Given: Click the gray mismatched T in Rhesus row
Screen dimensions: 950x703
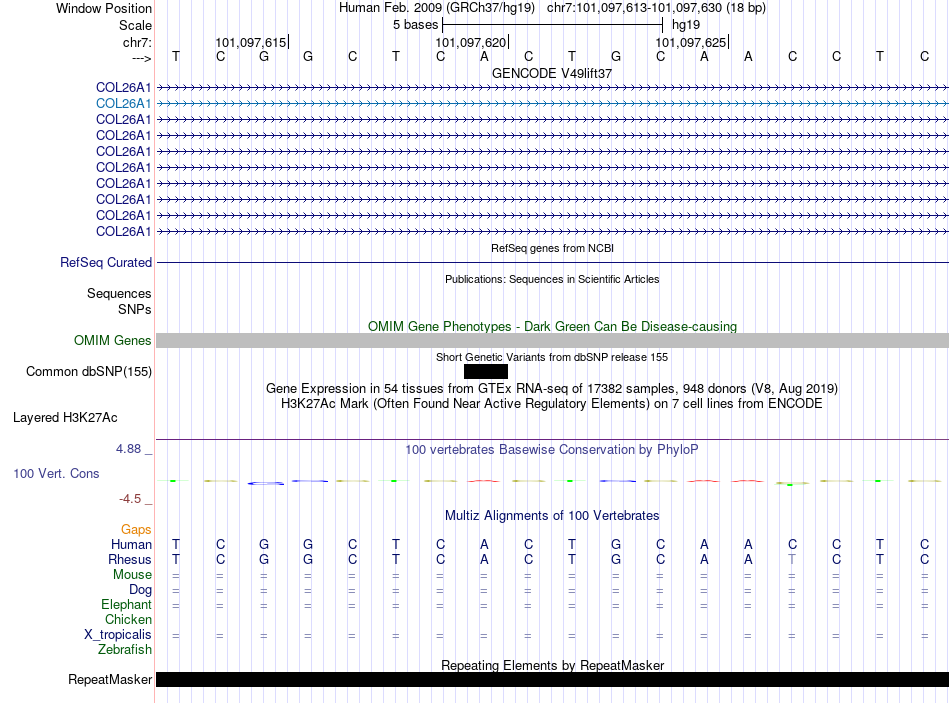Looking at the screenshot, I should click(792, 559).
